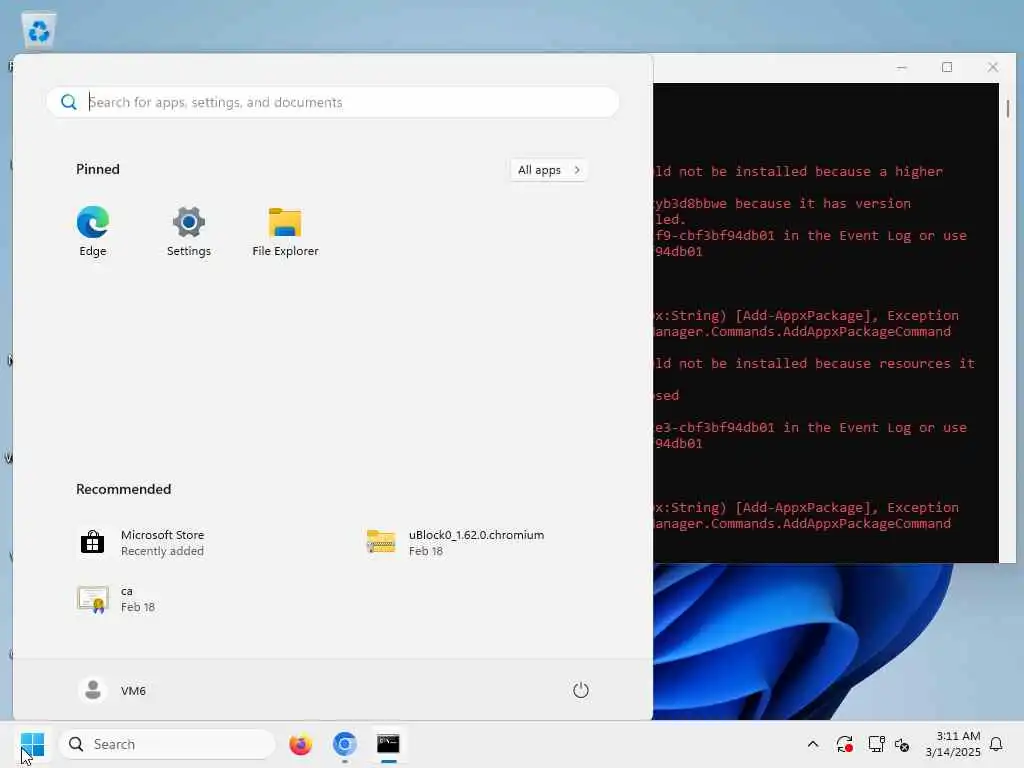
Task: Click terminal text "installed because a higher"
Action: [x=839, y=172]
